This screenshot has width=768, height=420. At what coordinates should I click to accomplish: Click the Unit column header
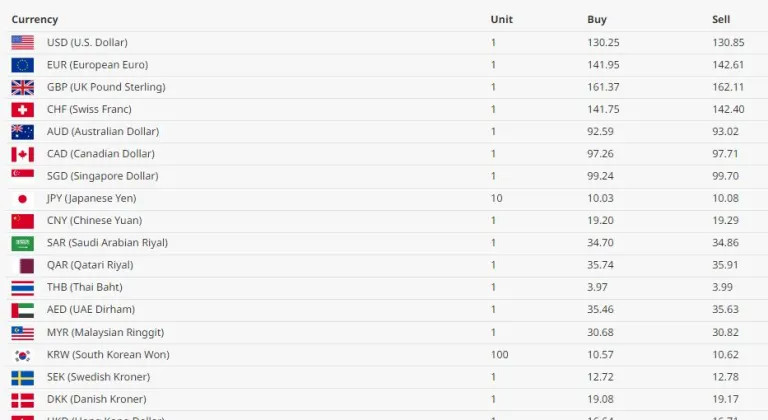tap(502, 20)
